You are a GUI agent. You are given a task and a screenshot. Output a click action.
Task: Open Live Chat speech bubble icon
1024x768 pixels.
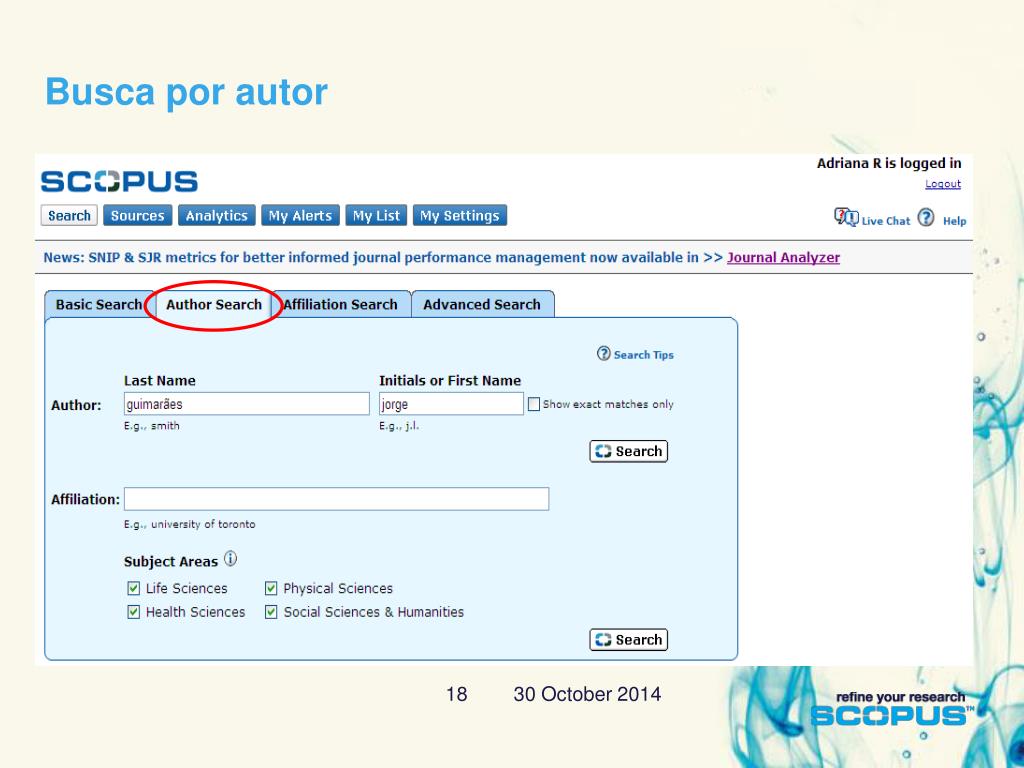[x=846, y=217]
